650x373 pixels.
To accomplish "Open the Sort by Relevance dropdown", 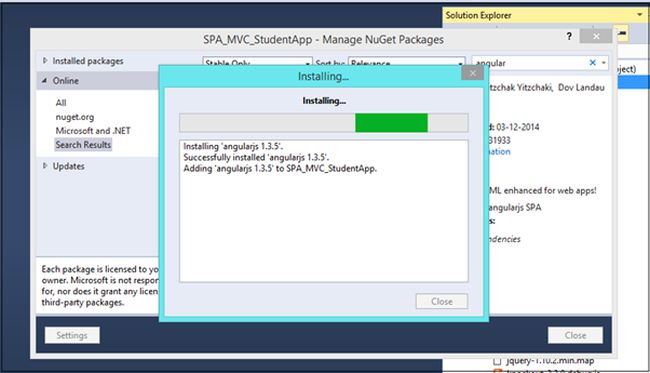I will [x=406, y=61].
